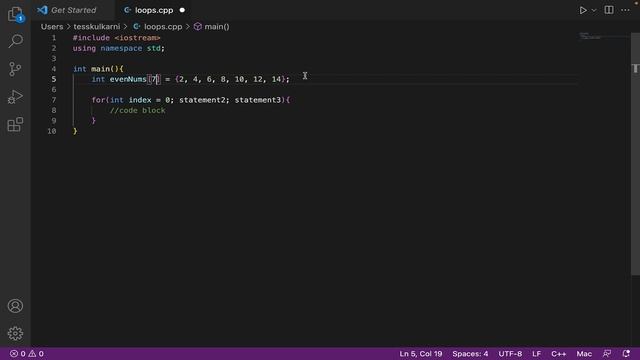640x360 pixels.
Task: Change end of line sequence LF
Action: pyautogui.click(x=536, y=354)
